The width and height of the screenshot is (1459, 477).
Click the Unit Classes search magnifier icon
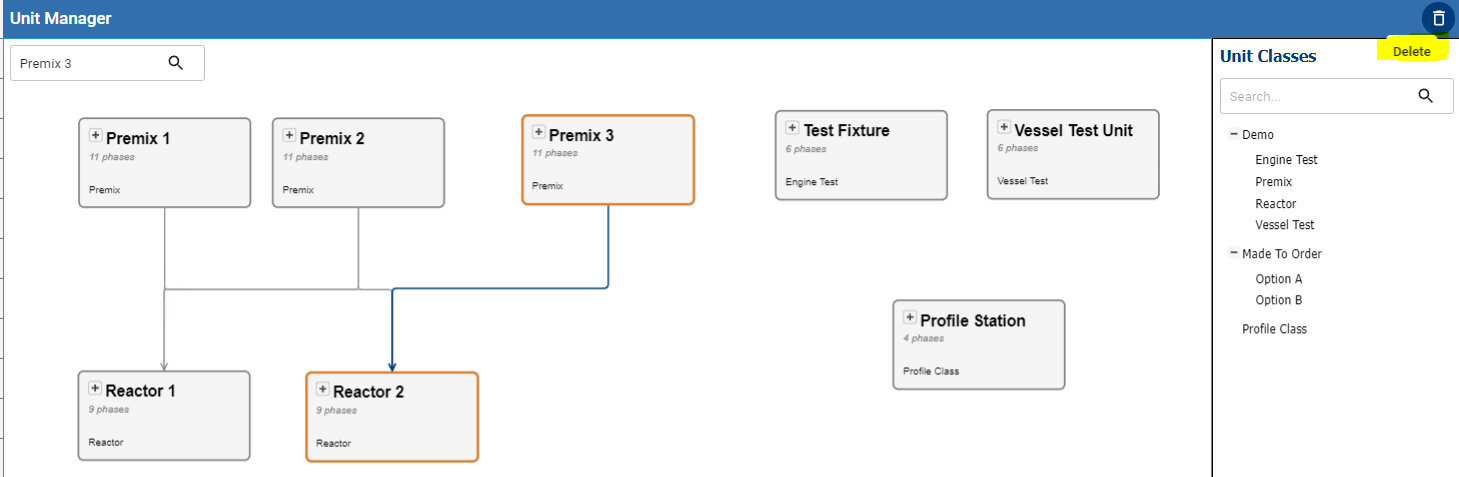point(1426,96)
